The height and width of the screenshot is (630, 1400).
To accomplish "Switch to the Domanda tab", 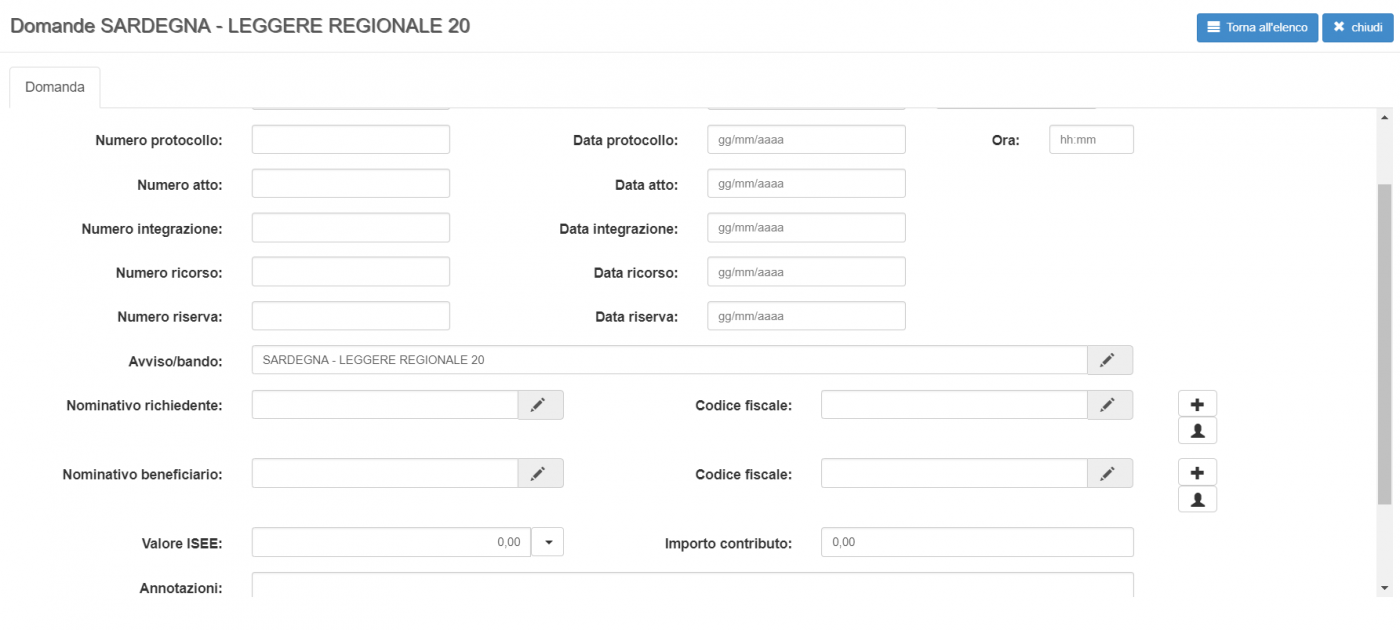I will coord(55,87).
